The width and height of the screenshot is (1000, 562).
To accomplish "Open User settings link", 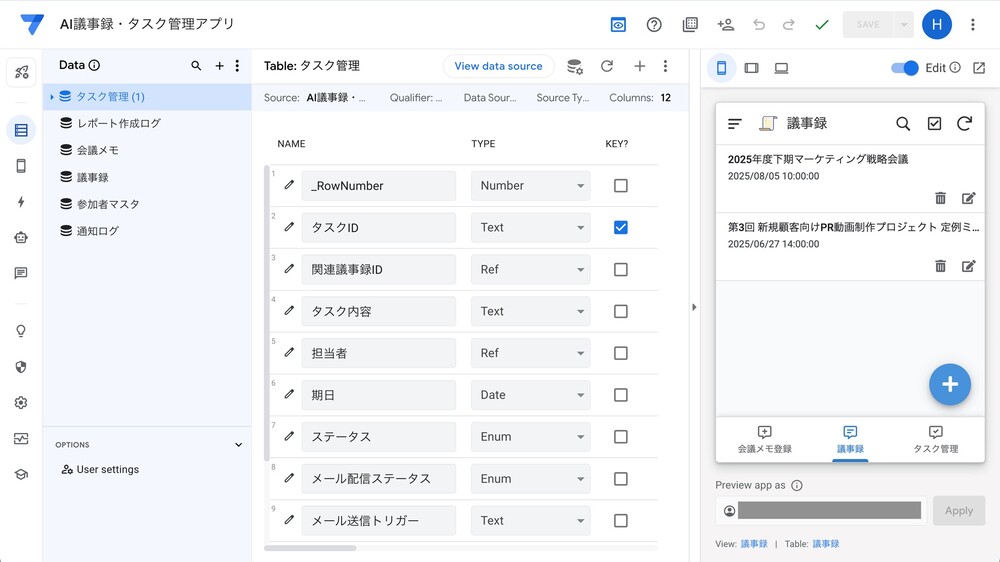I will (x=107, y=470).
